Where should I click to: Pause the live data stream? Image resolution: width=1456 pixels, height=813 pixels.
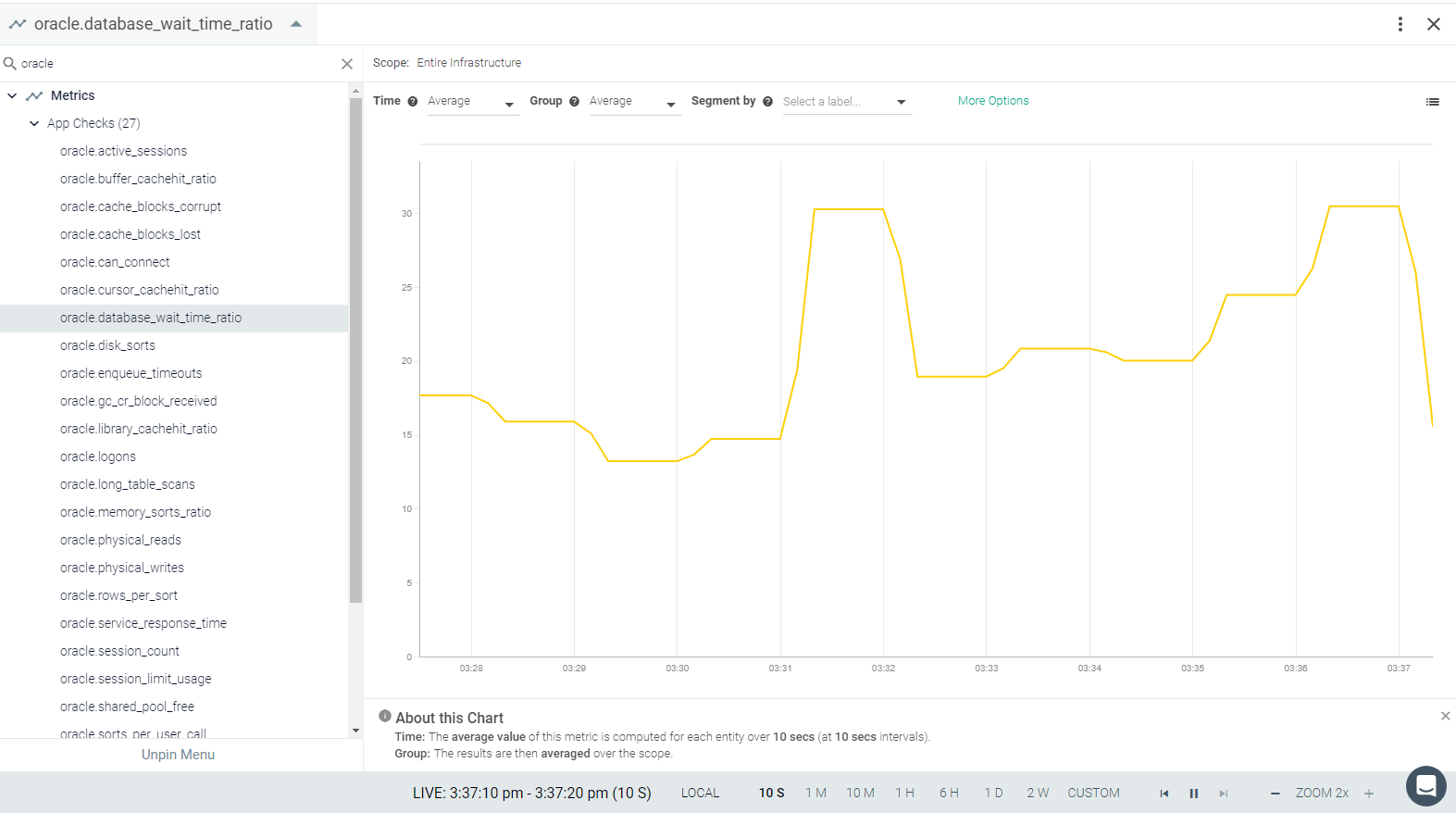(x=1194, y=794)
